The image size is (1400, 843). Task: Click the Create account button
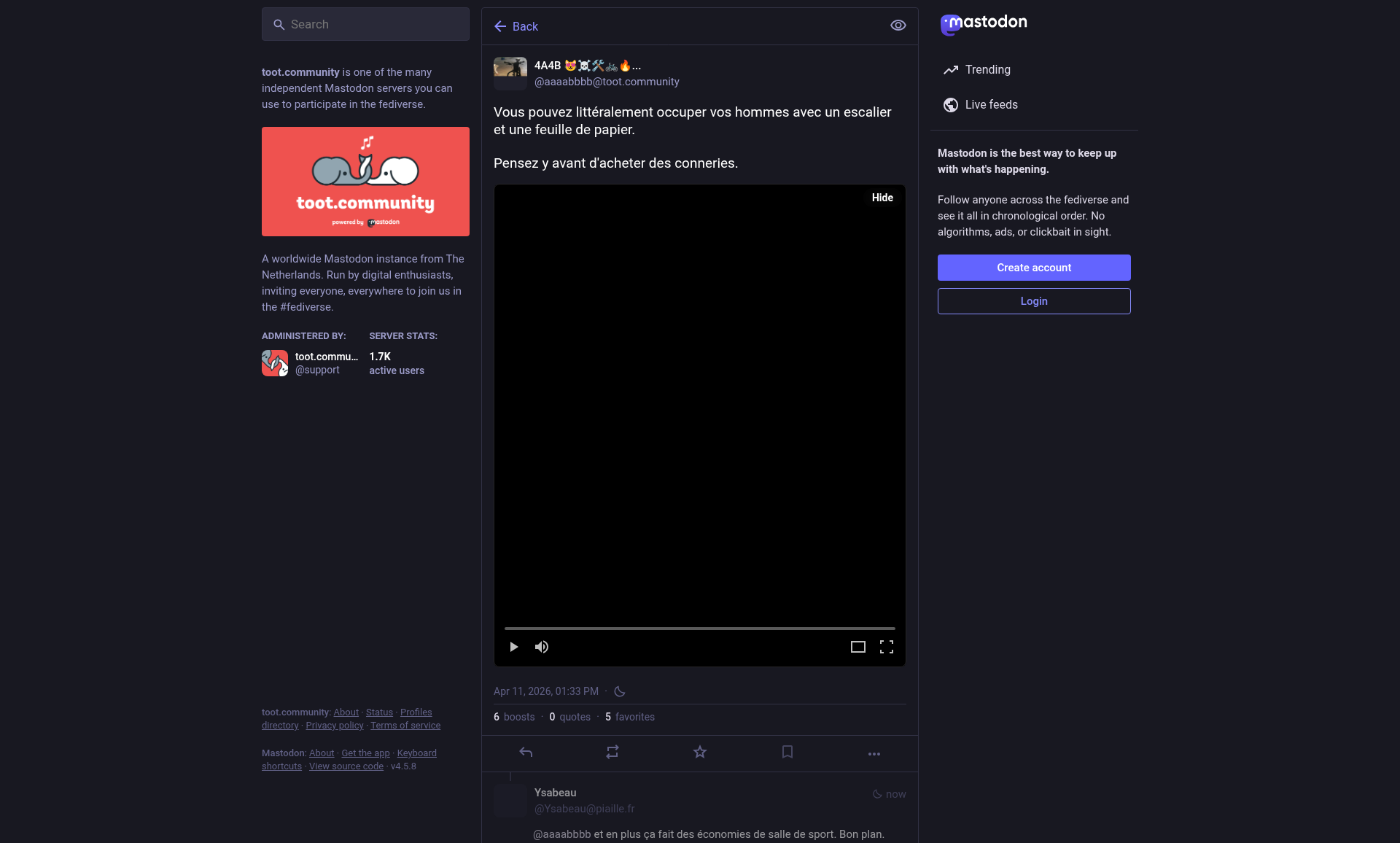[1034, 268]
